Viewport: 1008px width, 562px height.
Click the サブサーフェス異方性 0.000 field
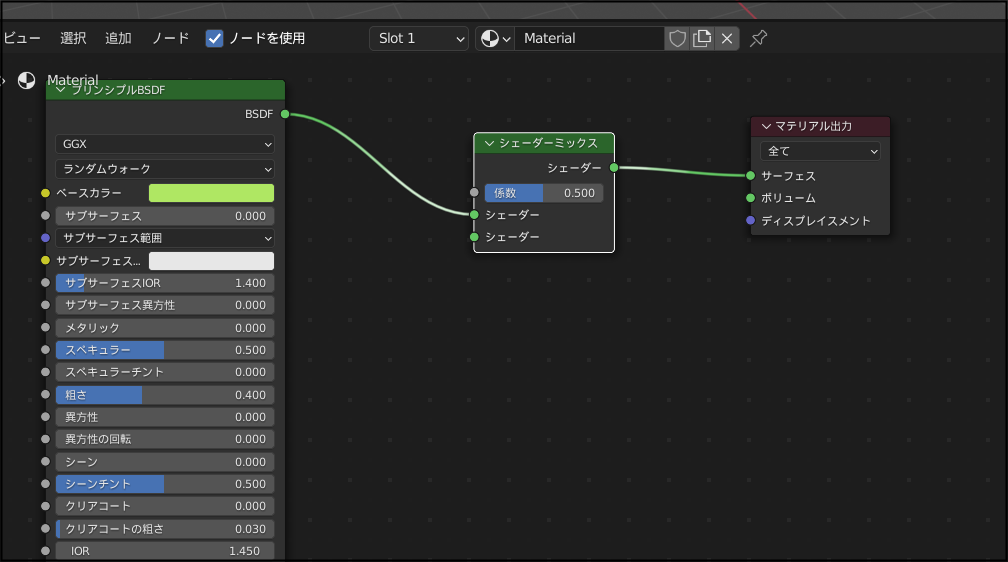pos(165,305)
